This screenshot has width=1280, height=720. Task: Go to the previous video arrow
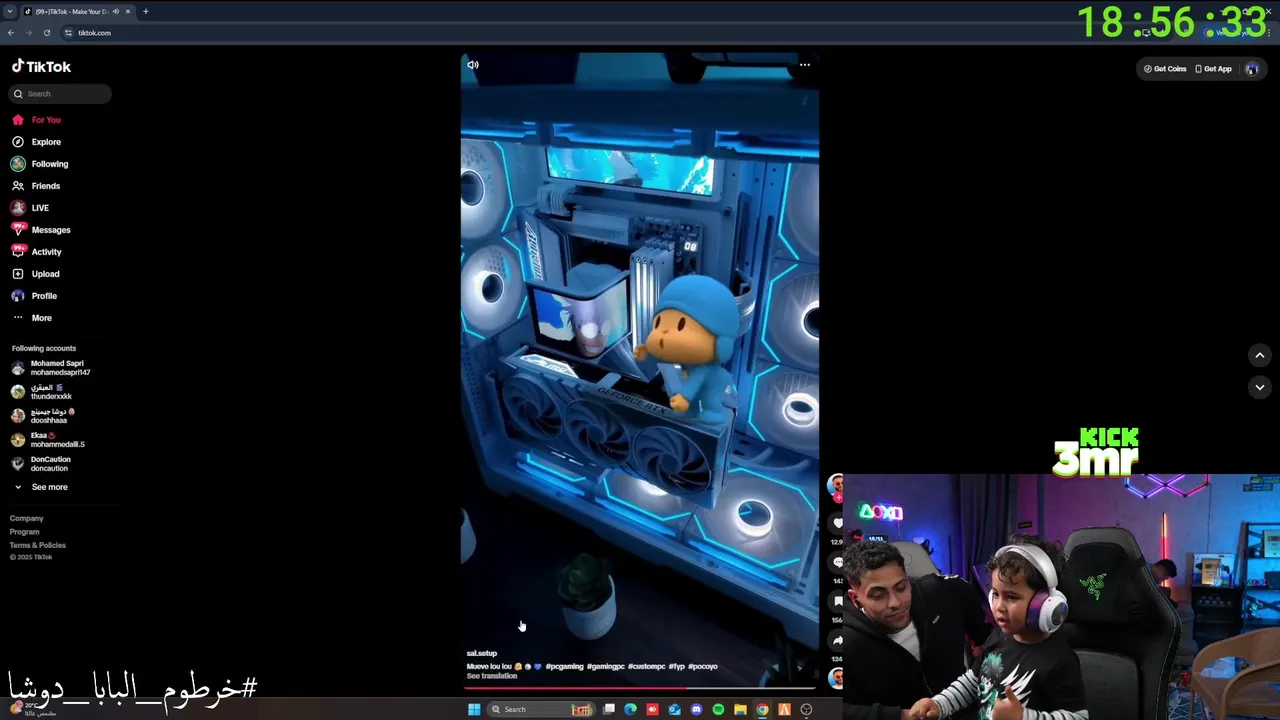coord(1260,356)
